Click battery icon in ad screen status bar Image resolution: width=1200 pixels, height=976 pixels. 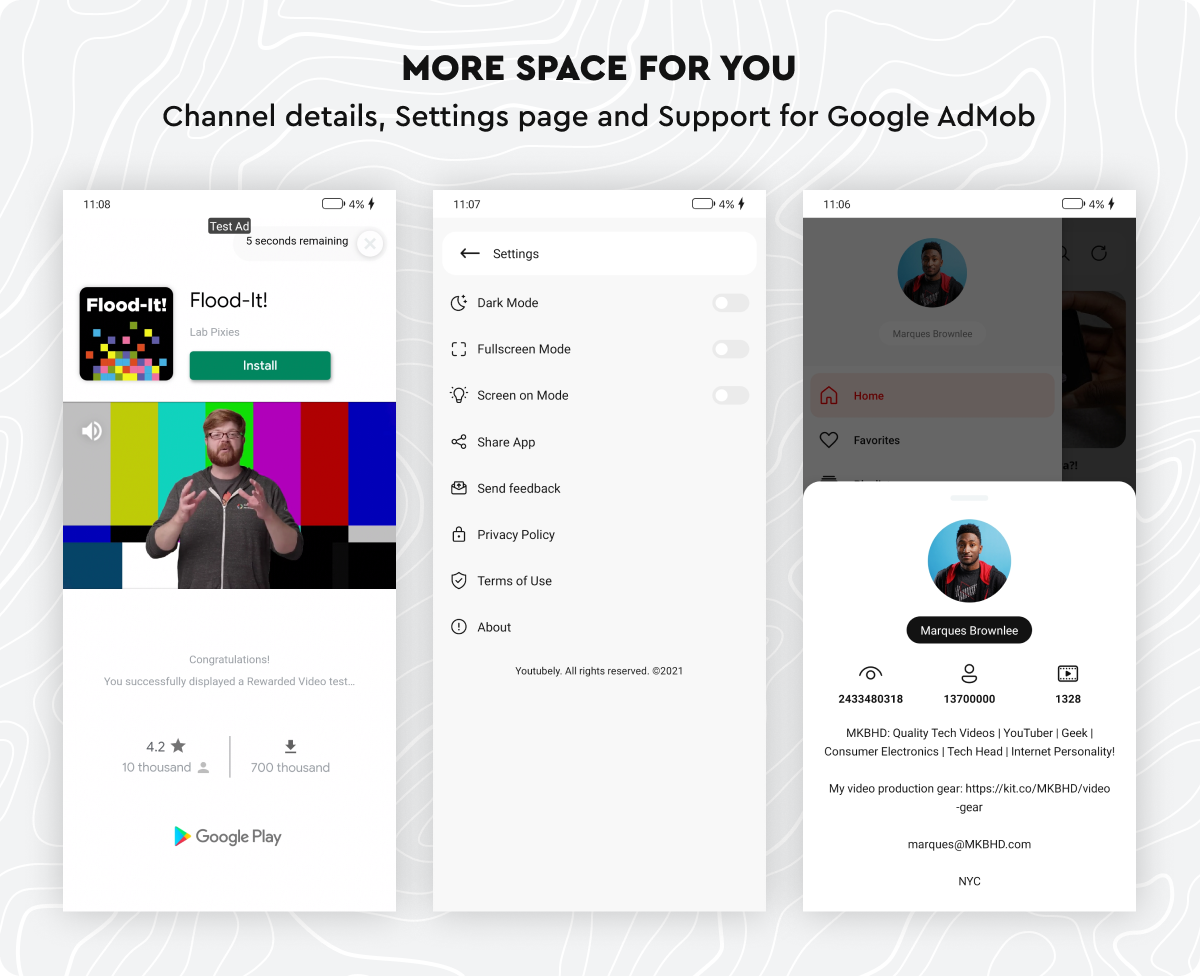333,204
